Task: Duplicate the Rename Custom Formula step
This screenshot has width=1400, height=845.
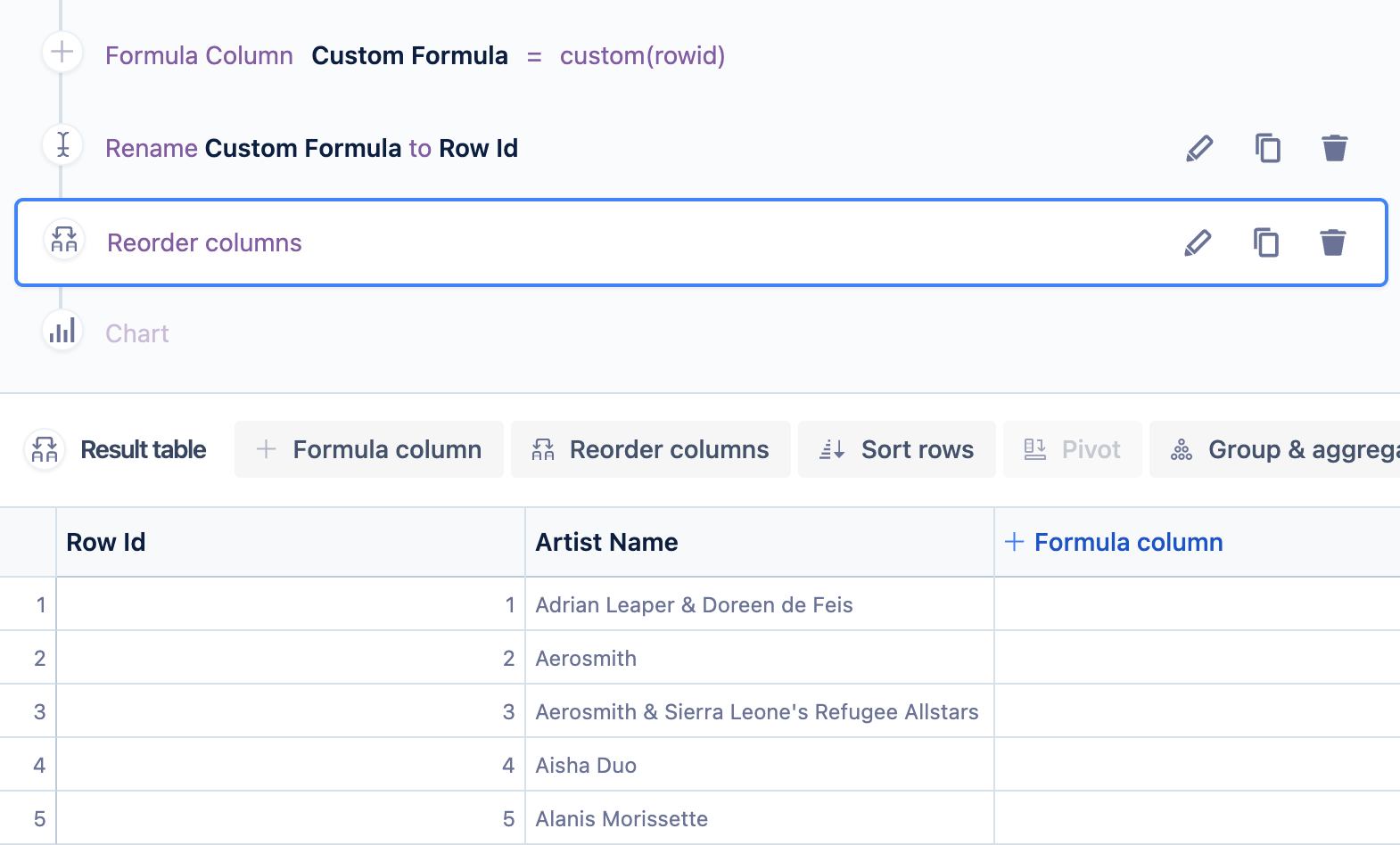Action: pyautogui.click(x=1267, y=148)
